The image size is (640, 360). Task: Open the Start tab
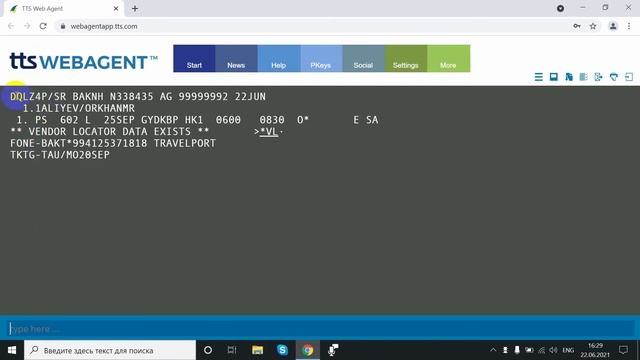tap(194, 59)
